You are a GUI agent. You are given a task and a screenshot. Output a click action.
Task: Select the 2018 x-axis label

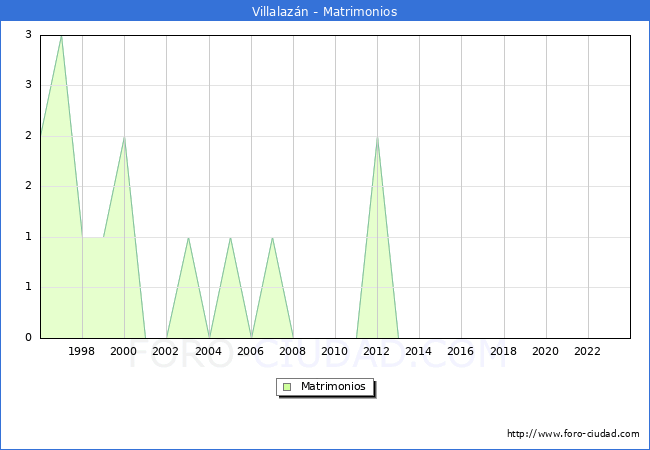504,351
